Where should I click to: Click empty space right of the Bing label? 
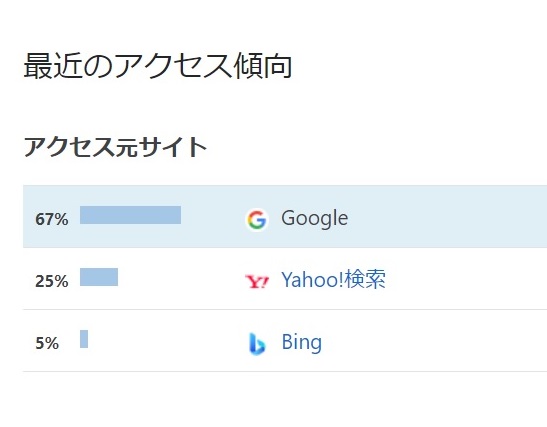pos(434,342)
